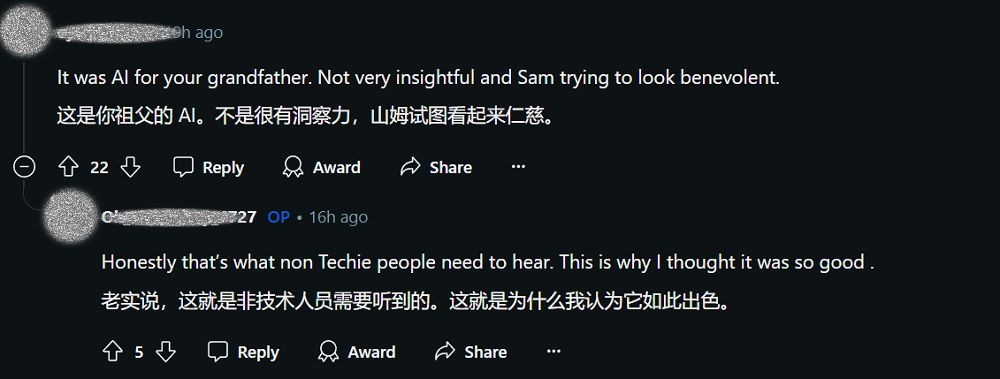
Task: Collapse the thread using the minus circle
Action: click(24, 168)
